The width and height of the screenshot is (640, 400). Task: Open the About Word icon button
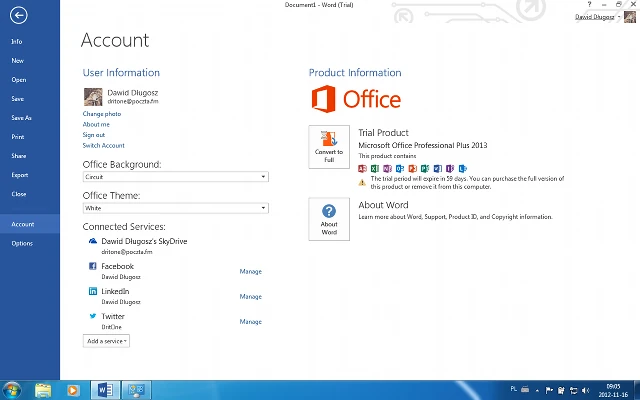(329, 219)
